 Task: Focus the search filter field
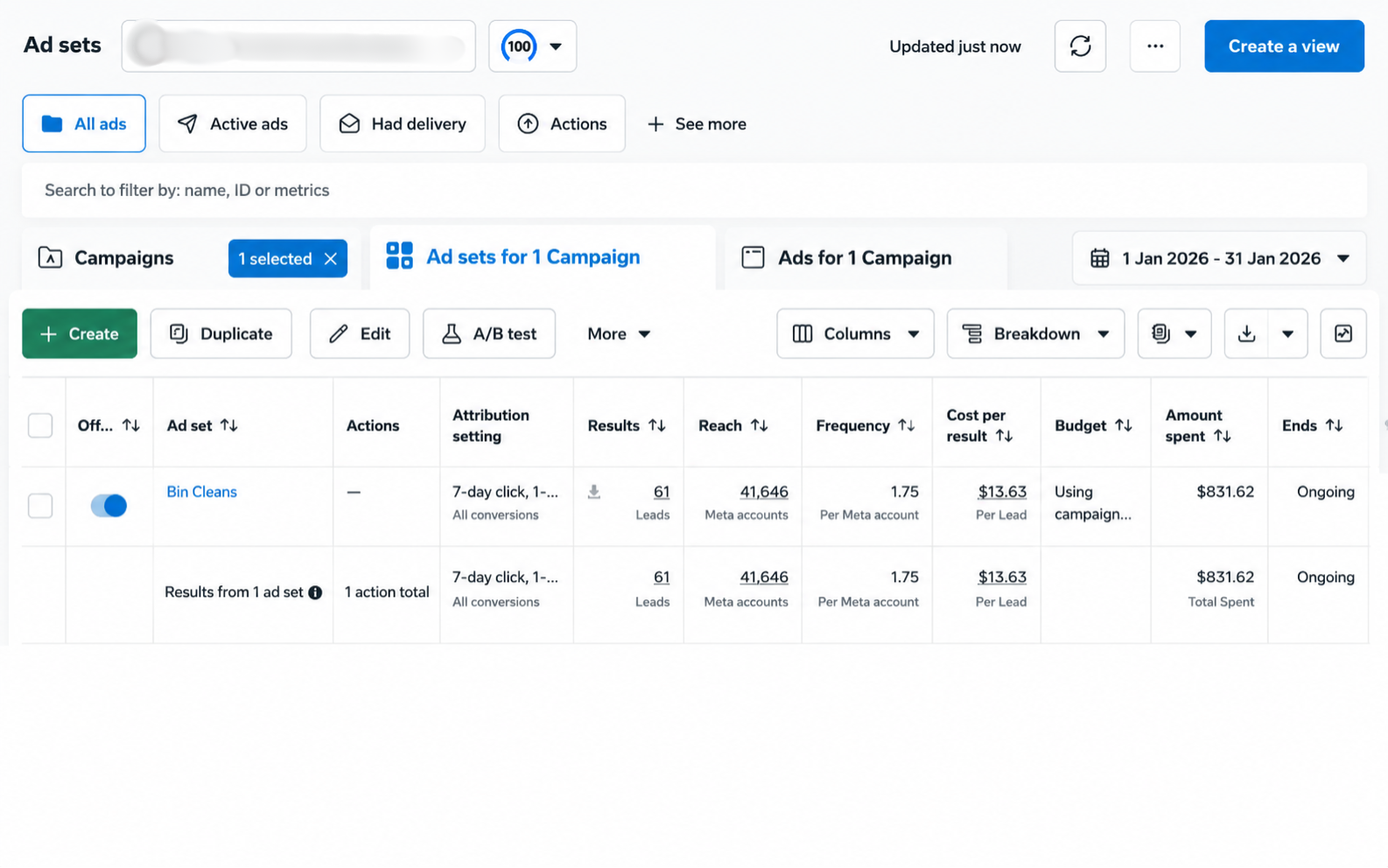click(694, 190)
